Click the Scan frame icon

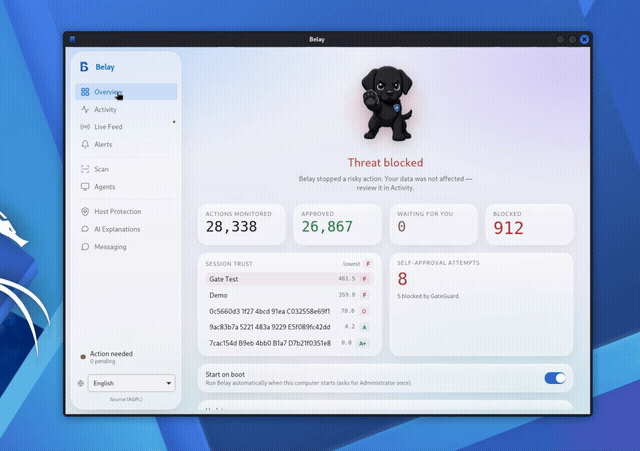tap(85, 169)
